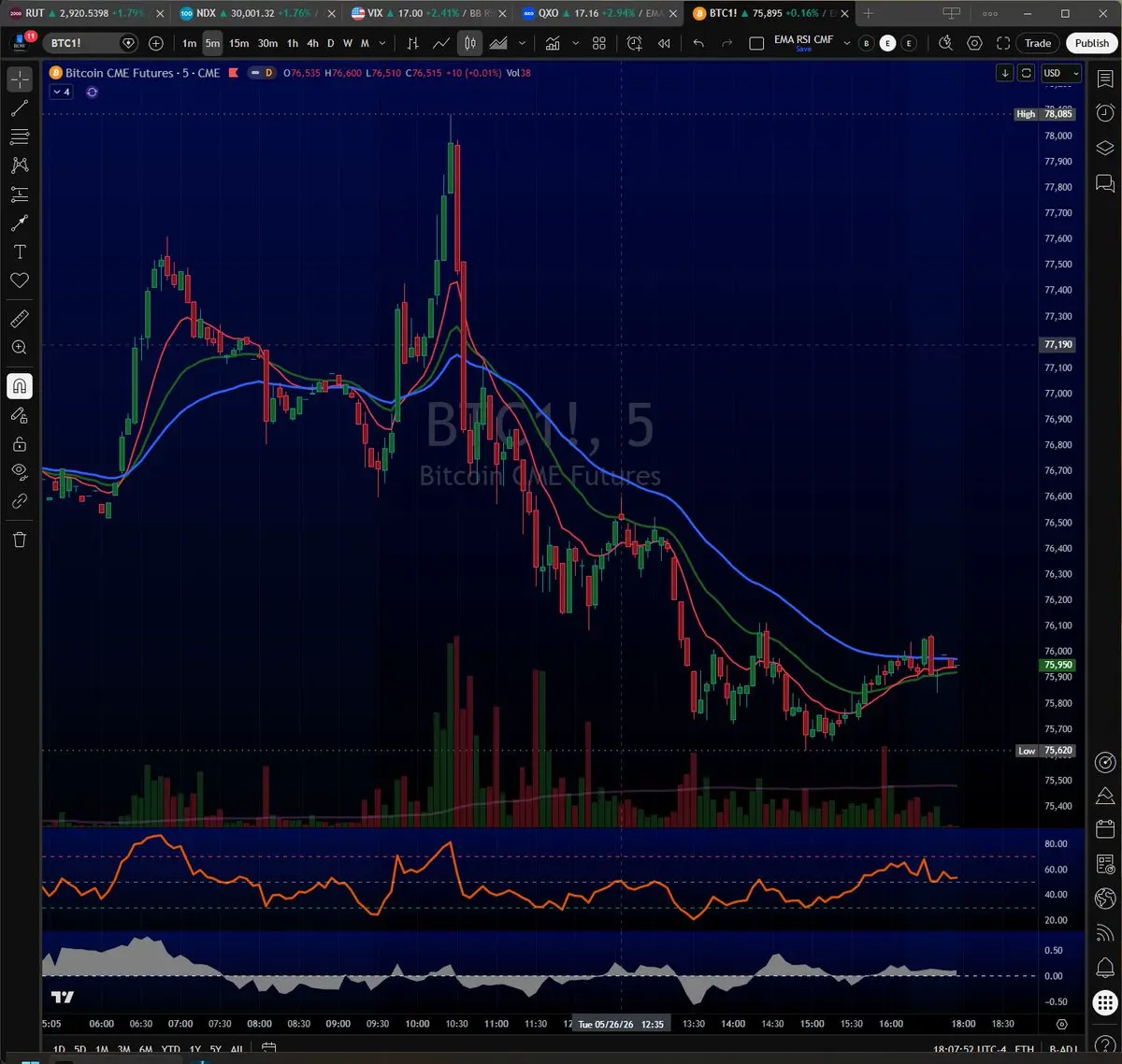
Task: Open a new tab with plus button
Action: [x=868, y=13]
